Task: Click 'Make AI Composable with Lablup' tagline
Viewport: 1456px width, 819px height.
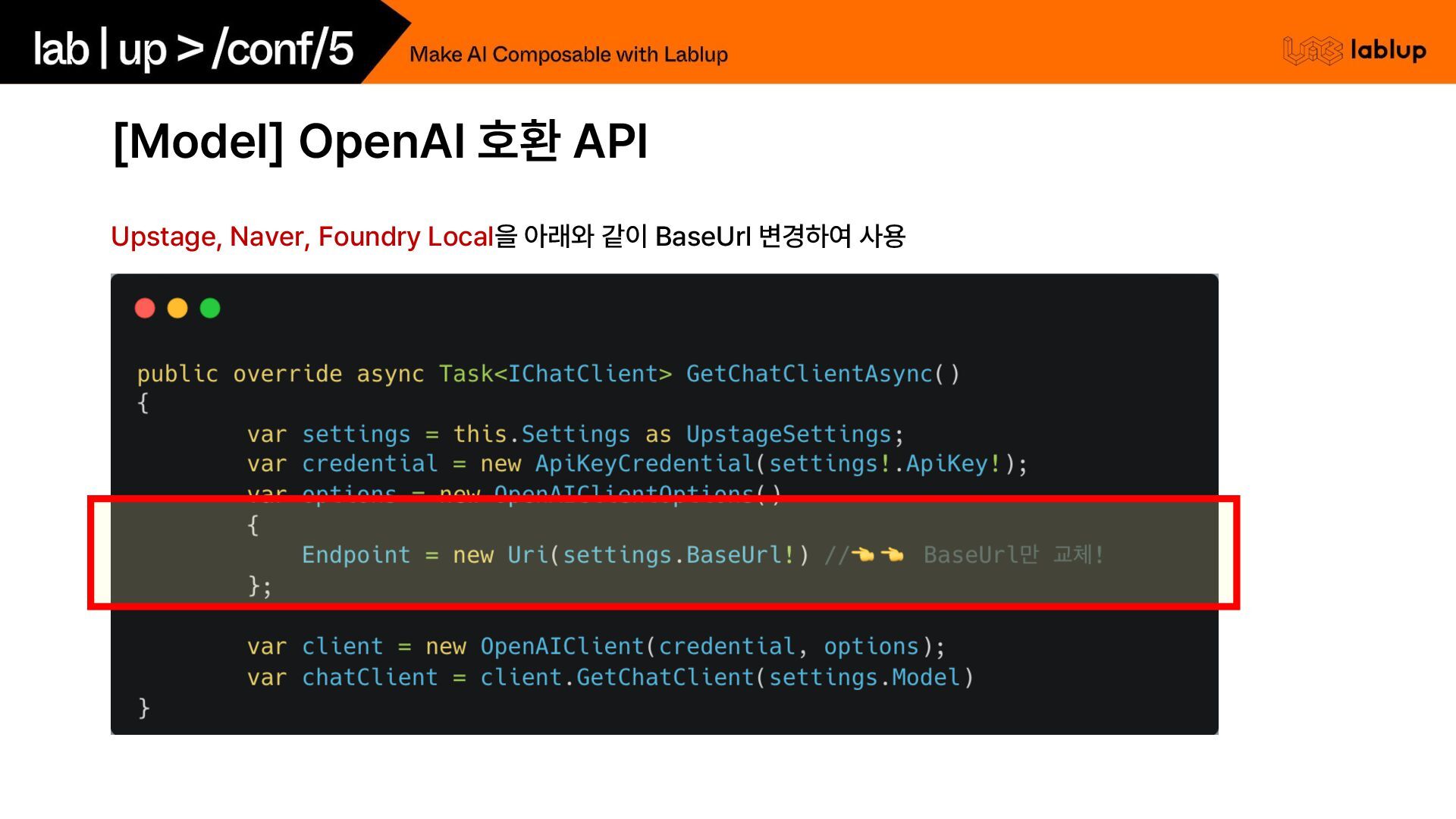Action: 568,55
